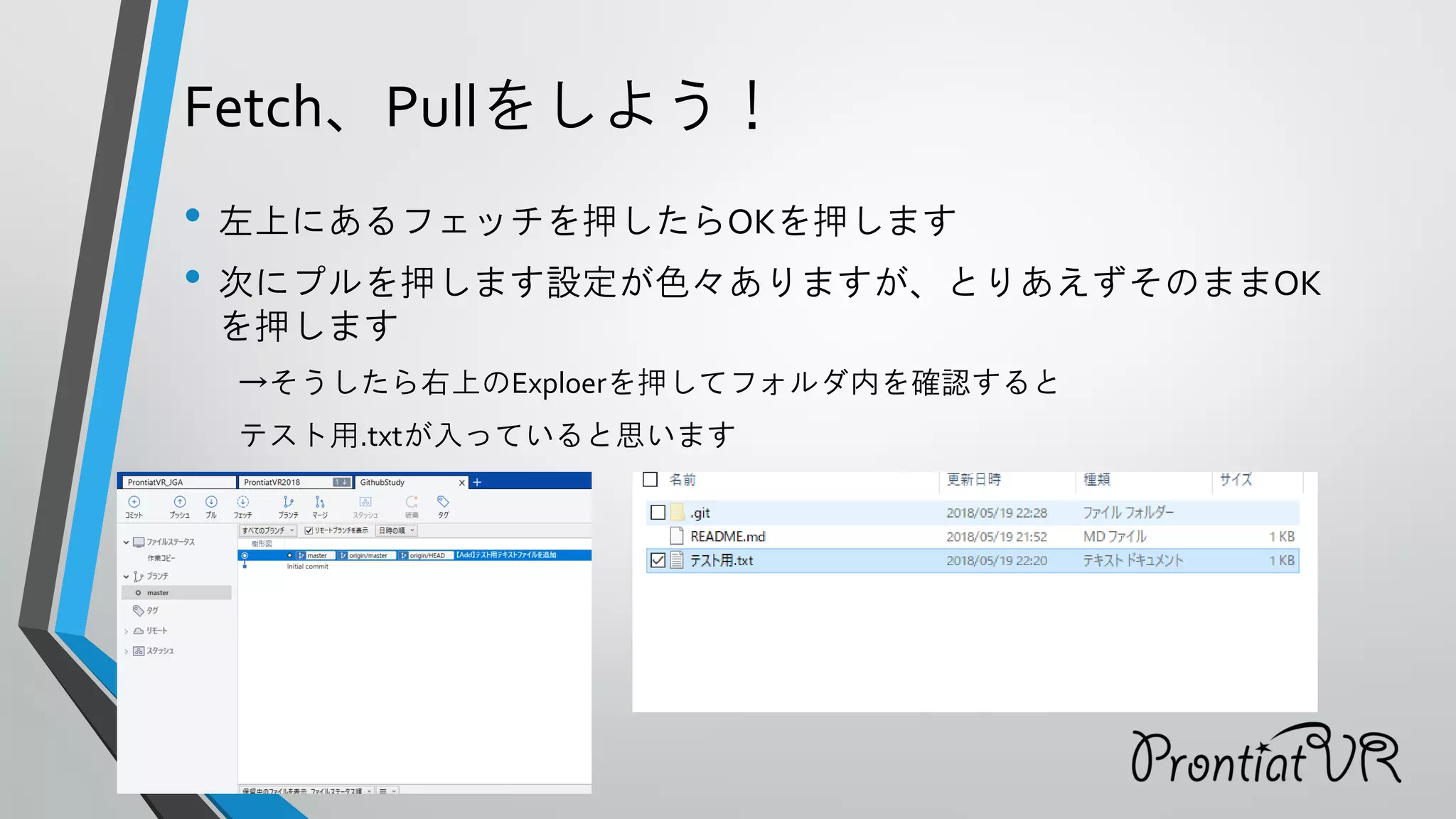Screen dimensions: 1456x819
Task: Click the origin/HEAD label in commit row
Action: click(x=425, y=555)
